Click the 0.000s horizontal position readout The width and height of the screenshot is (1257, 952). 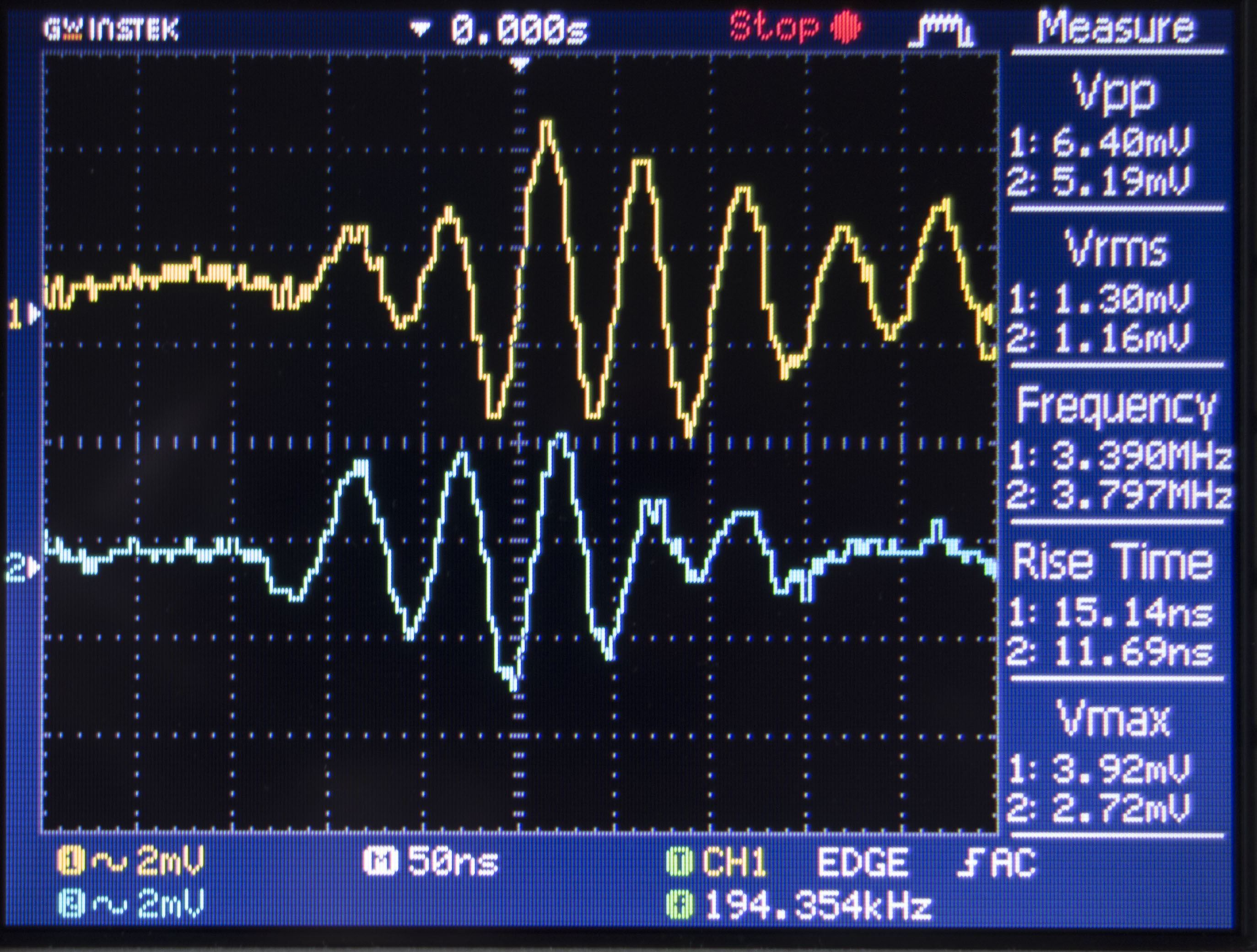coord(519,30)
